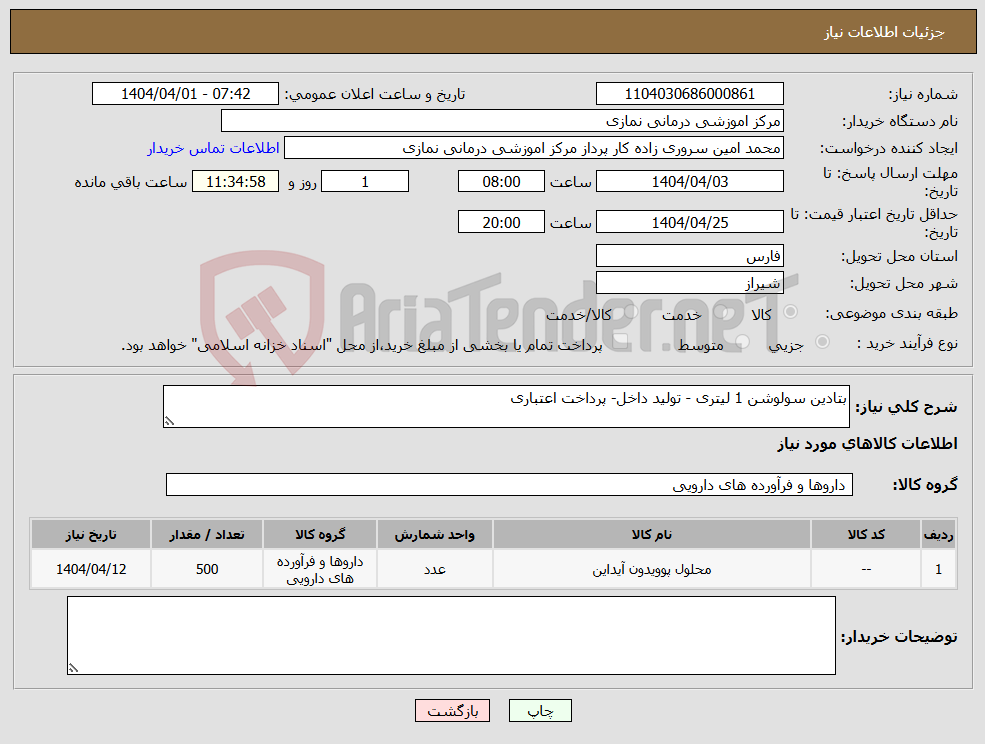Viewport: 985px width, 744px height.
Task: Click the goods group field داروها و فرآورده های دارویی
Action: (x=509, y=484)
